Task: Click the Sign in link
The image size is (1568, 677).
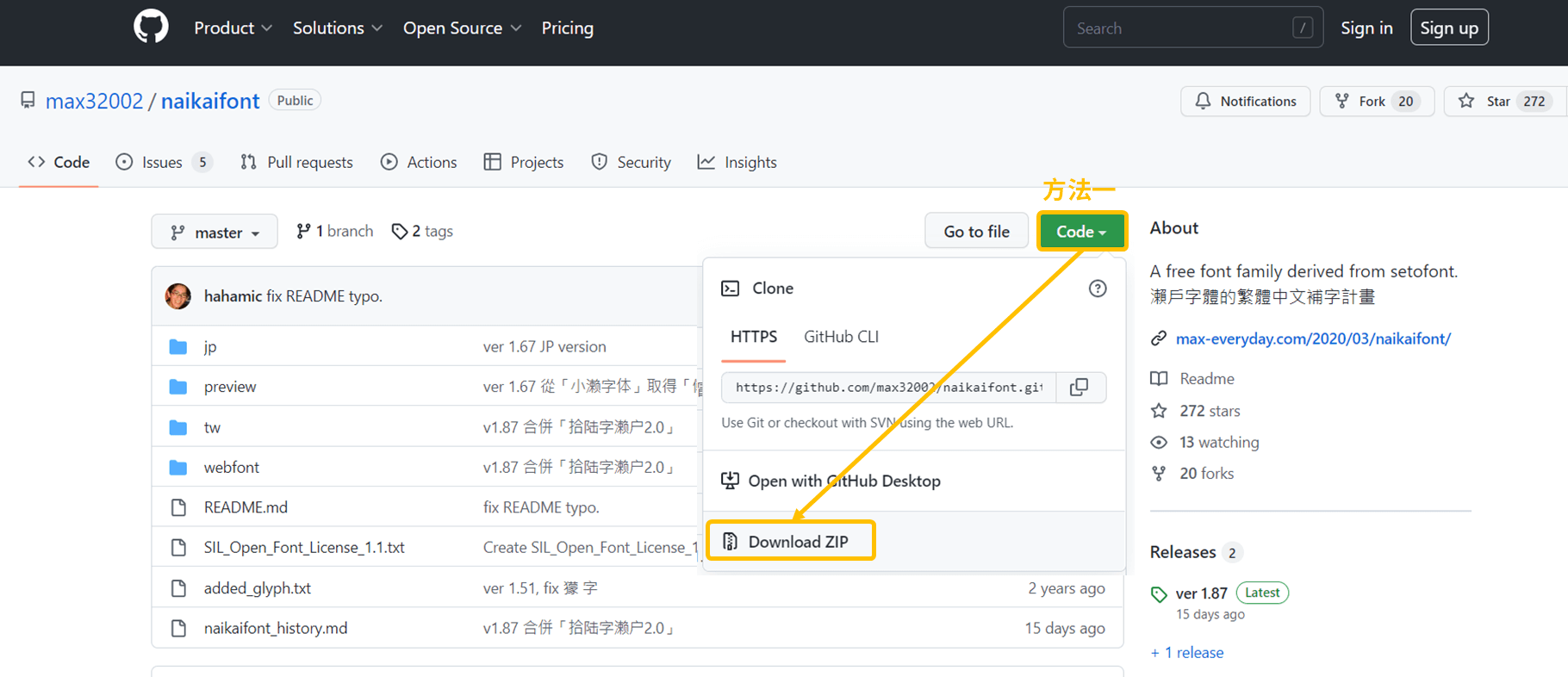Action: [1366, 28]
